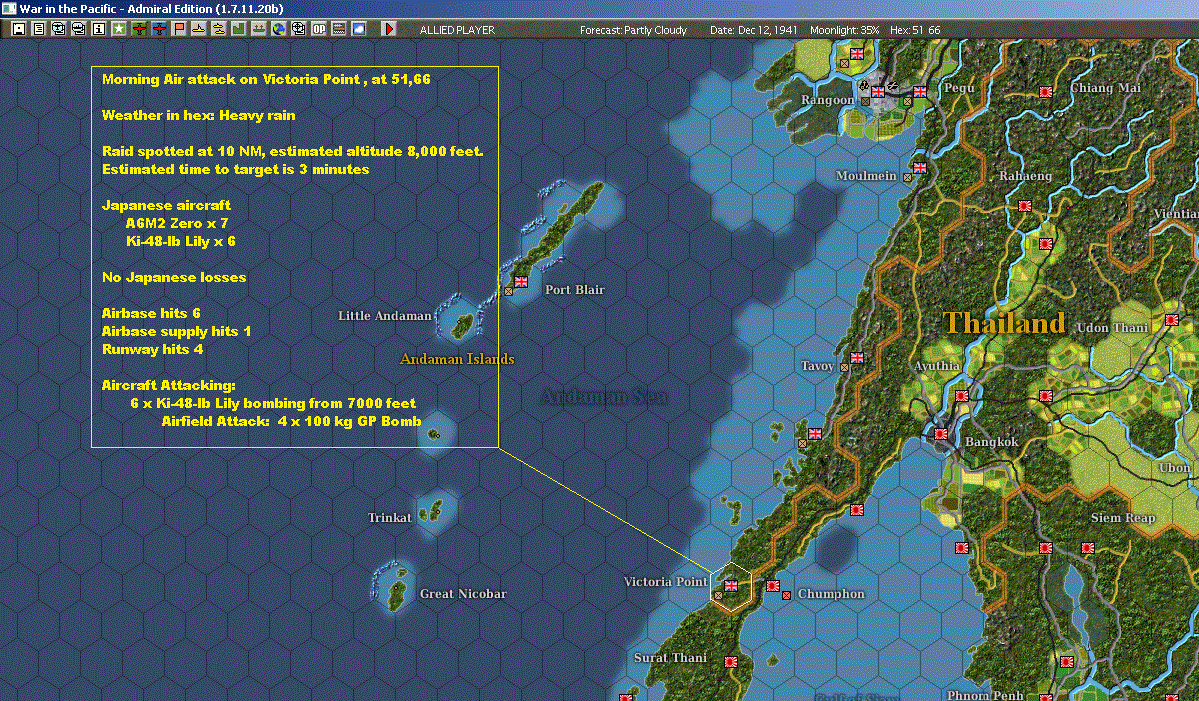Click 'Runway hits 4' report line

pos(153,349)
